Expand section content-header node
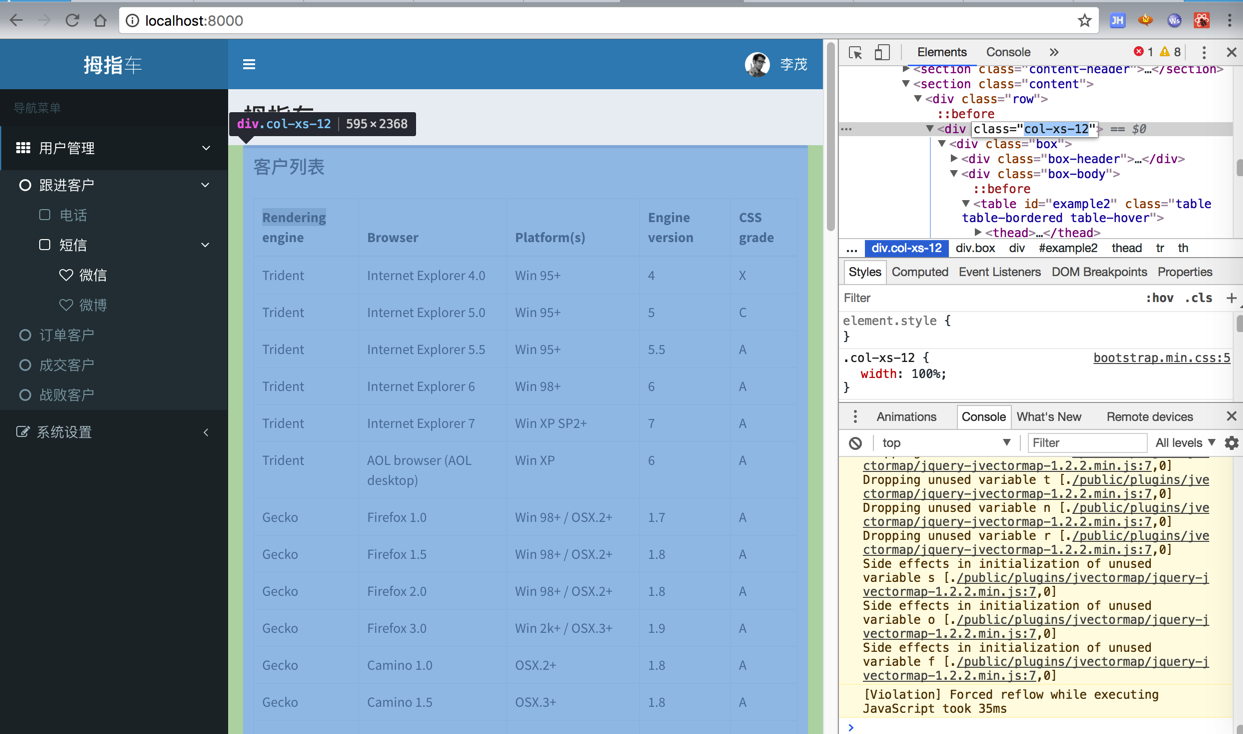Image resolution: width=1243 pixels, height=734 pixels. point(907,69)
